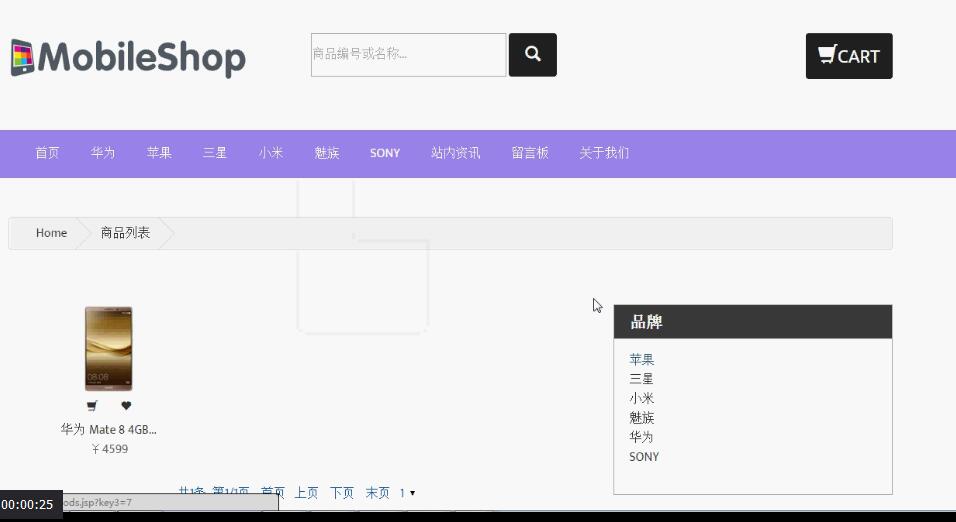Select 华为 in the brand panel

click(641, 437)
